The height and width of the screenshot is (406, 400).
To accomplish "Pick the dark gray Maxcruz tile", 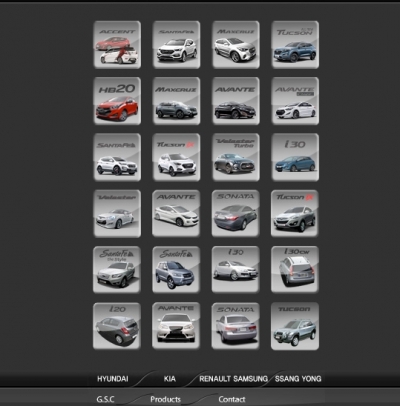I will point(176,101).
